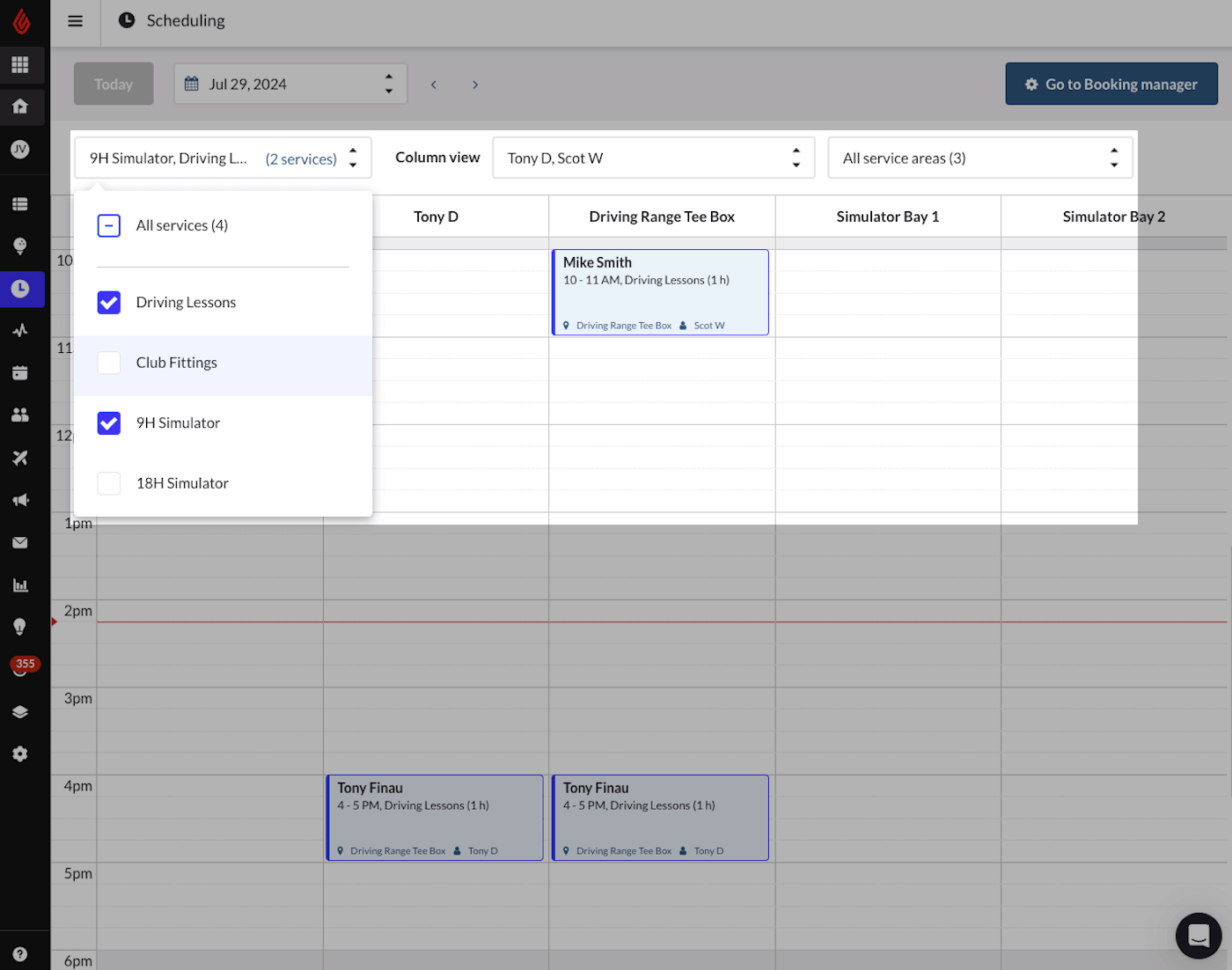Check the Club Fittings checkbox

pos(109,363)
